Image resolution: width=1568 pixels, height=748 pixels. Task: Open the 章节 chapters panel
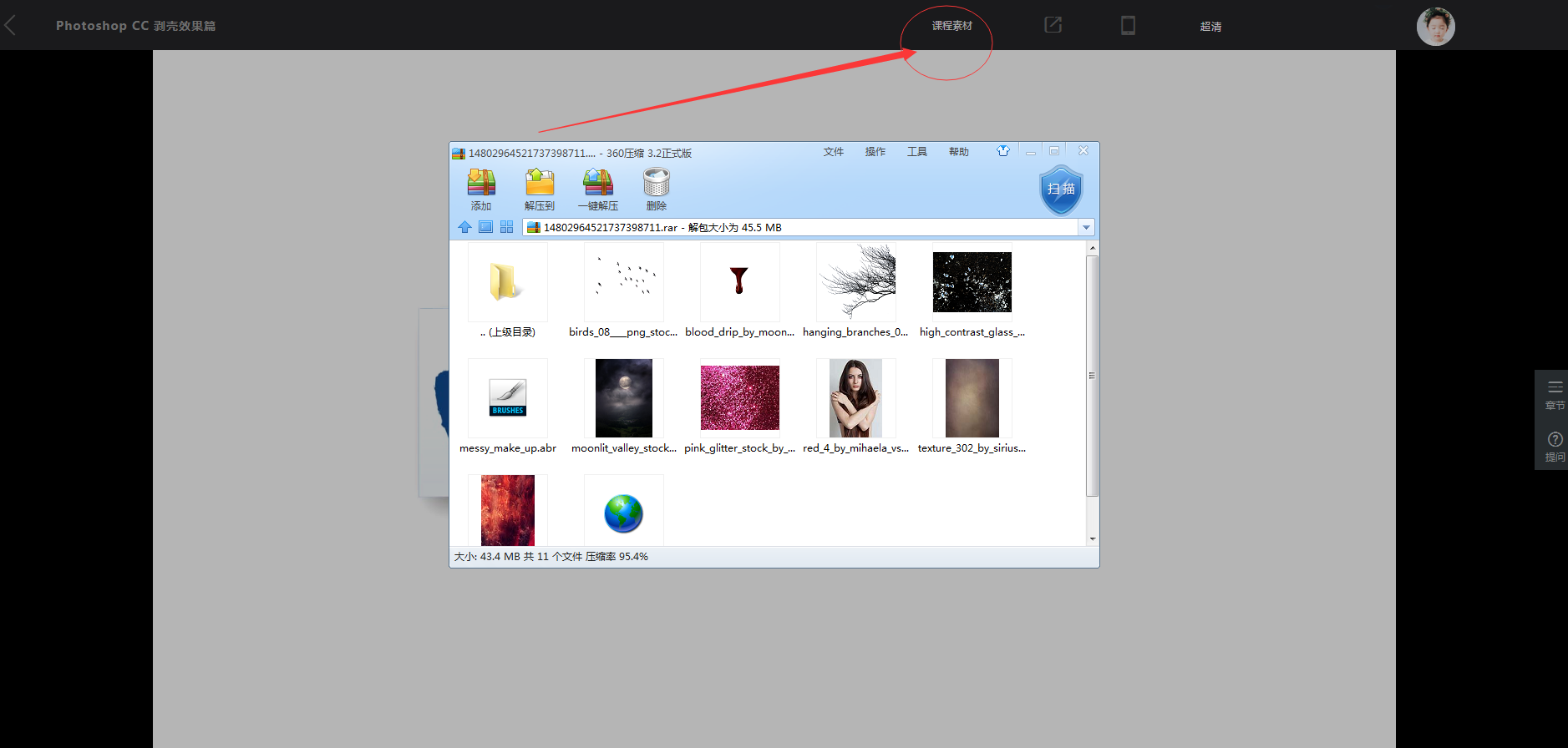(1555, 396)
